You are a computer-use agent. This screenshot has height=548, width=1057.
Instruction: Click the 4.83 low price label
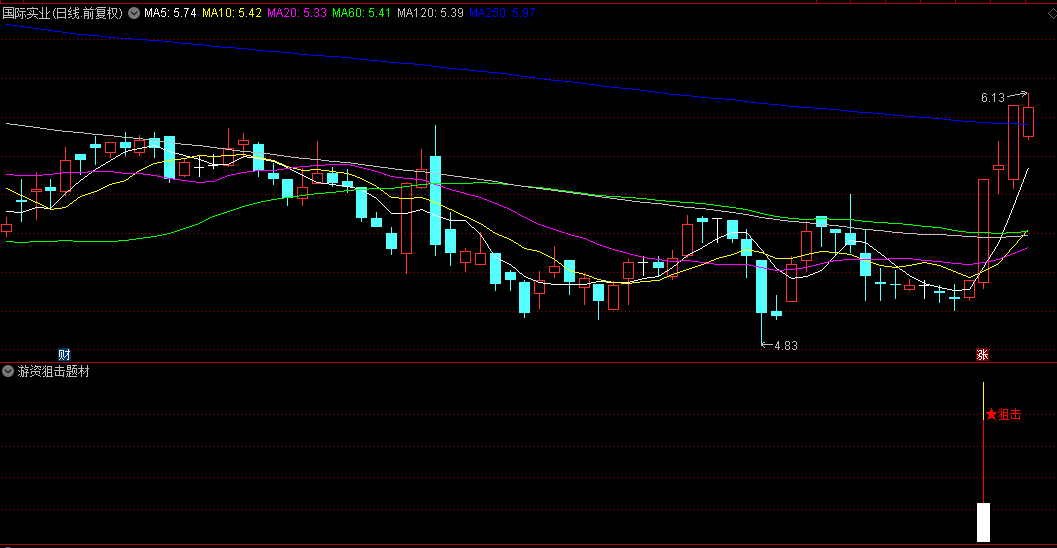pos(785,346)
